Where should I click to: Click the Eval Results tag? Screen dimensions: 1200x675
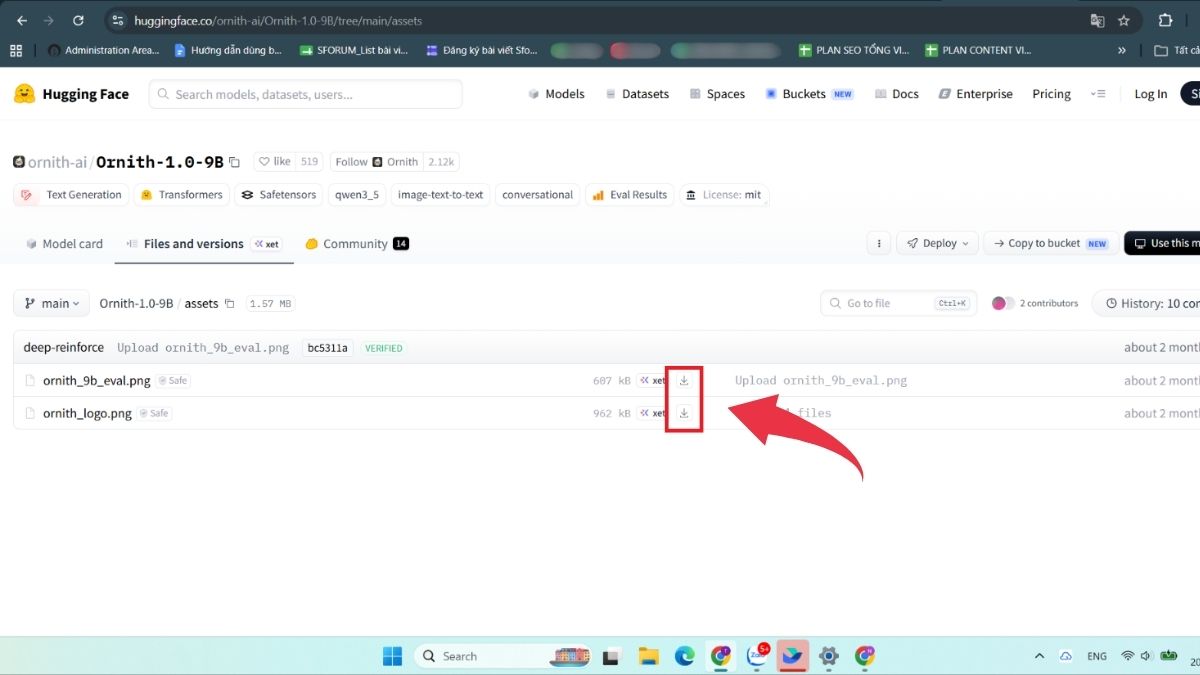tap(629, 195)
